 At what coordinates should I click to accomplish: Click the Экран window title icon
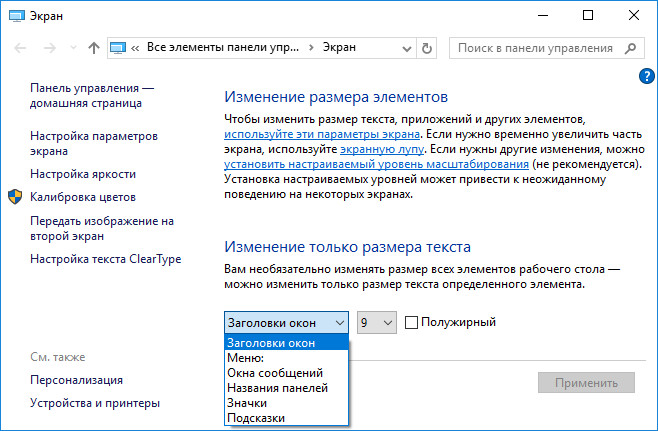16,16
